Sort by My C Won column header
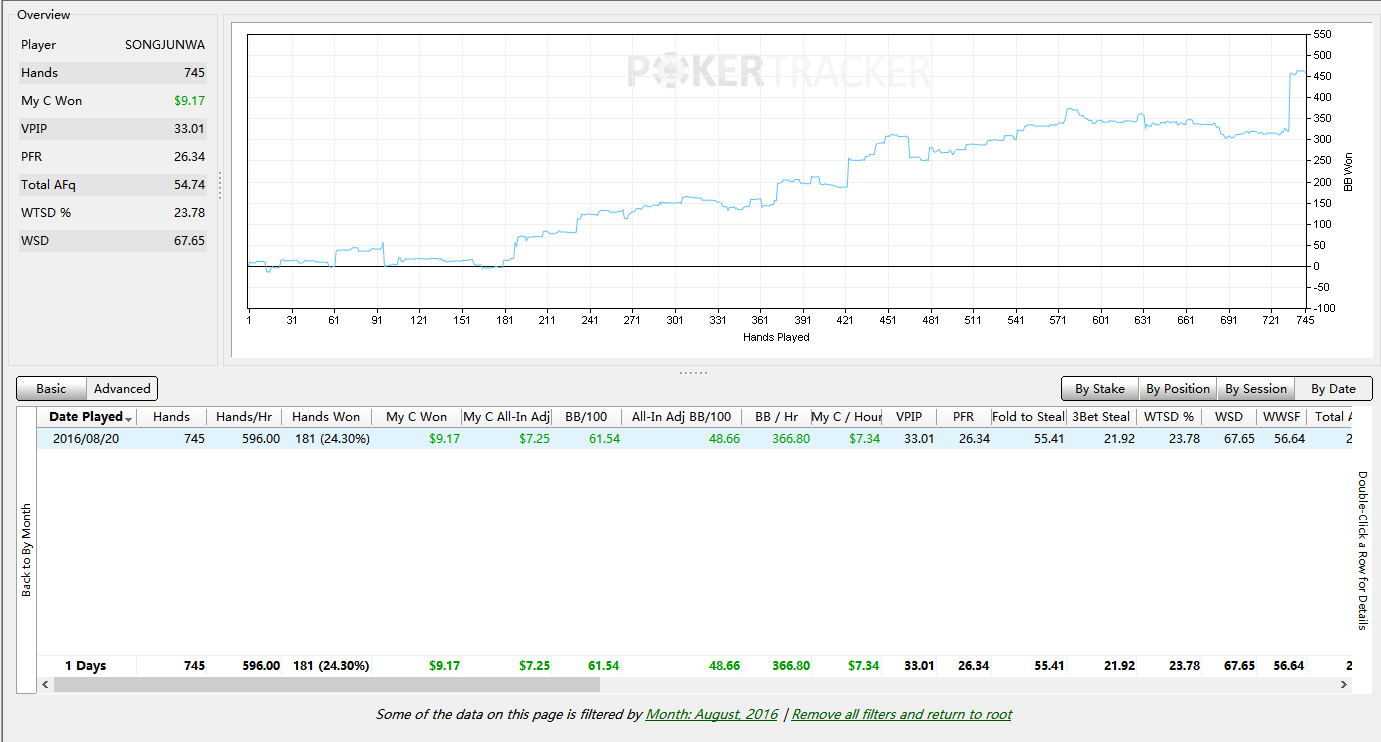 (416, 417)
